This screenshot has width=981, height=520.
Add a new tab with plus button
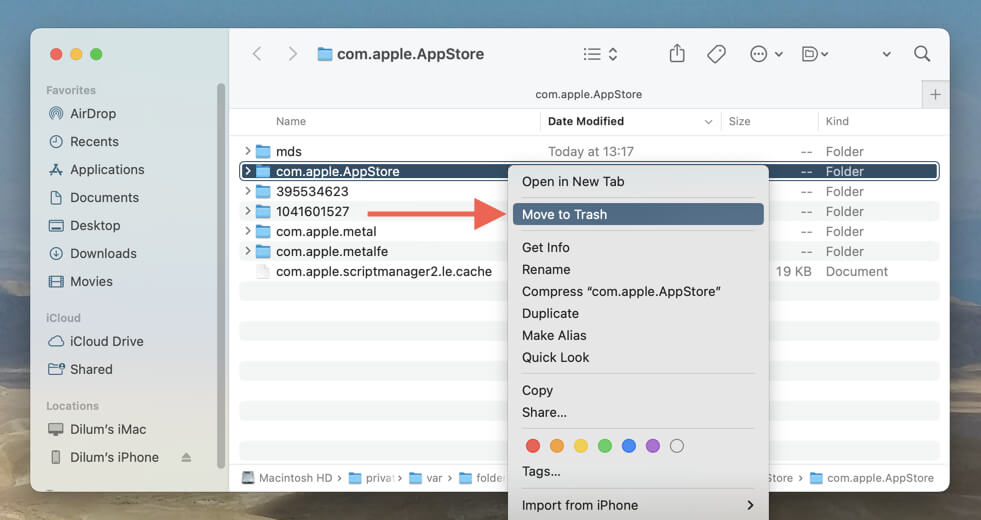pyautogui.click(x=935, y=94)
